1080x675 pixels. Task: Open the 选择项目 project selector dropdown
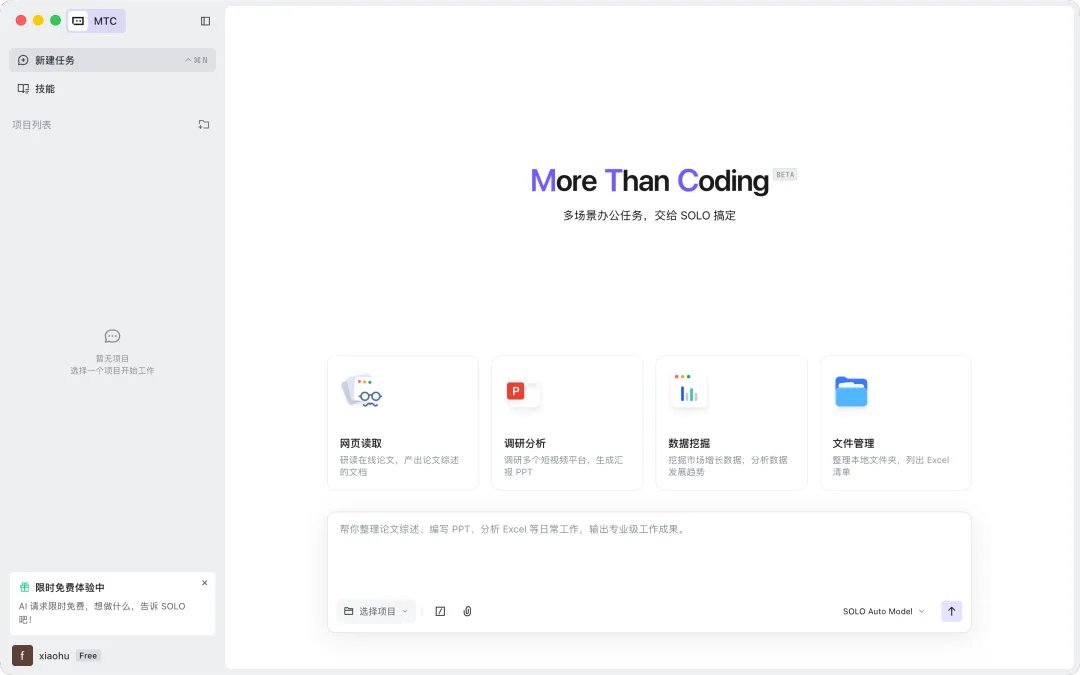coord(376,611)
